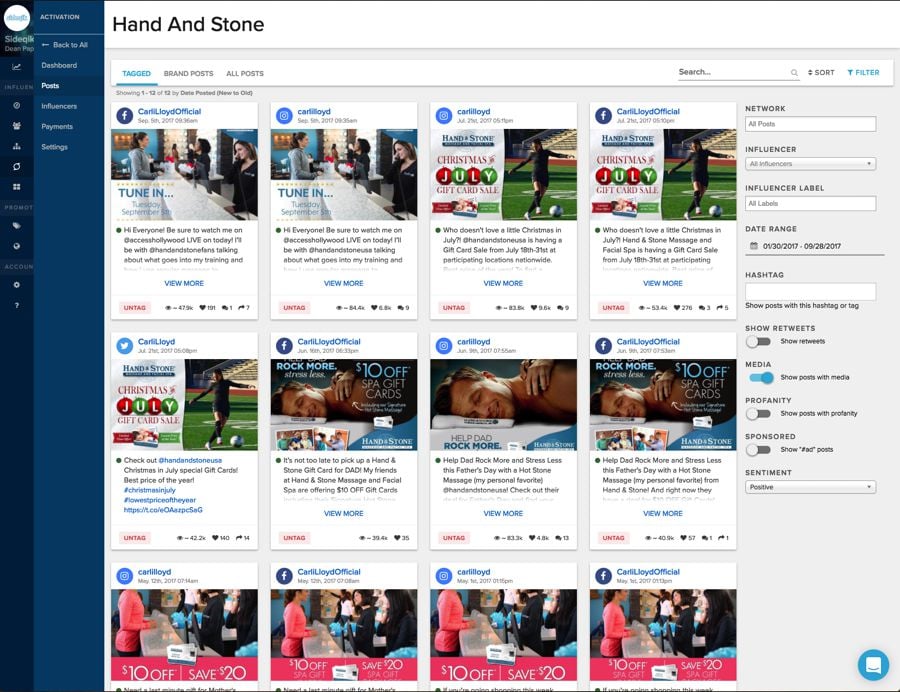Click Instagram icon on Jul. 21st 05:11pm post

(444, 115)
